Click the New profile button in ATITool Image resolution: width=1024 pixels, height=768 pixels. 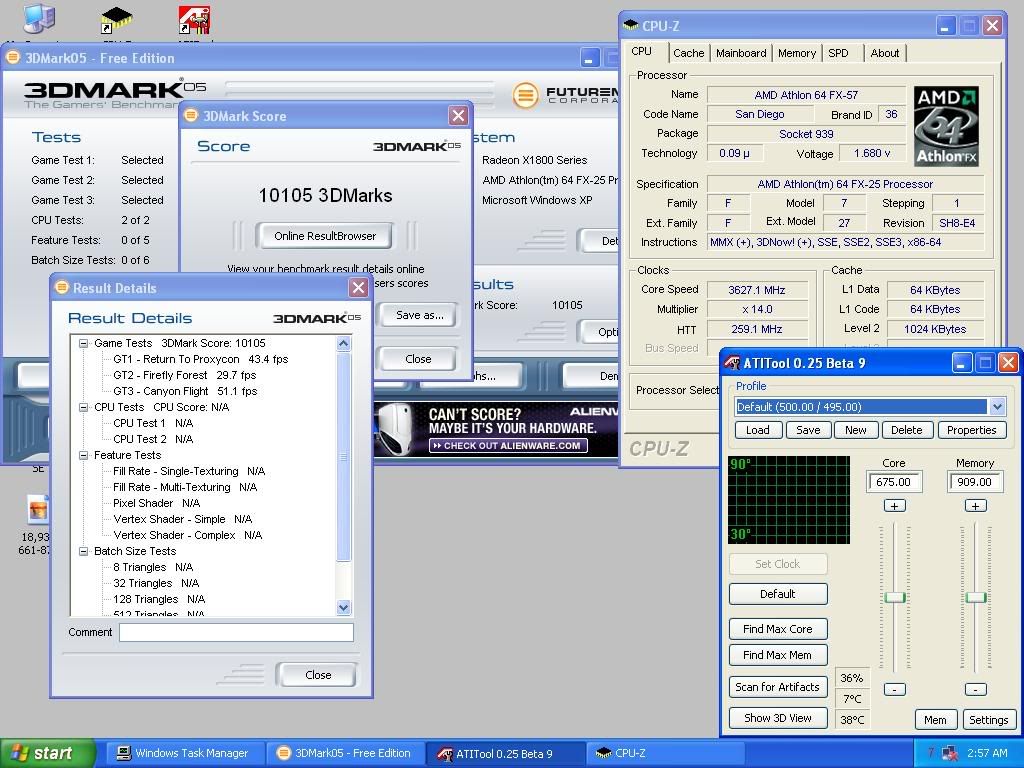856,430
